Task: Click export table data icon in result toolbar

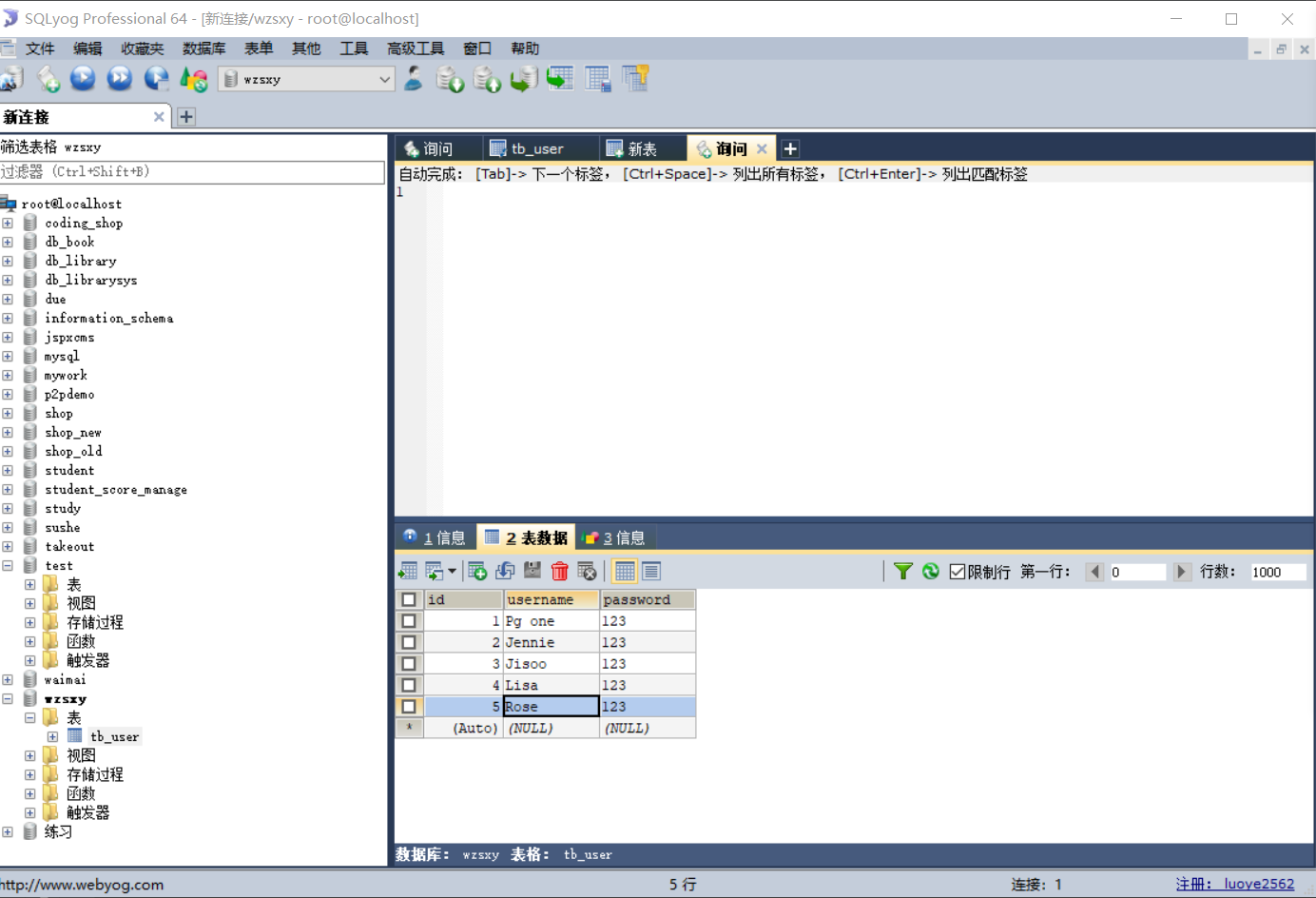Action: (x=408, y=571)
